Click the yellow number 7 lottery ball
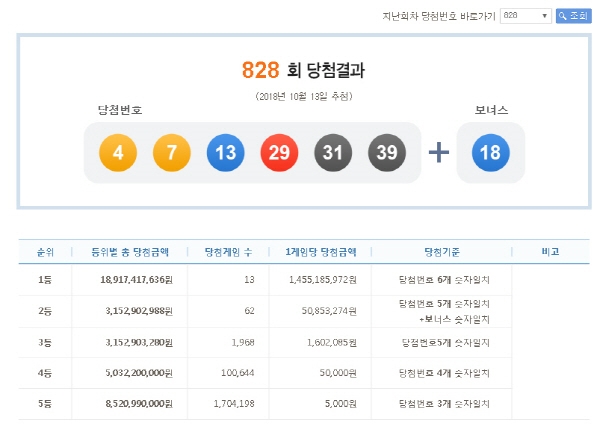The width and height of the screenshot is (600, 431). 172,152
